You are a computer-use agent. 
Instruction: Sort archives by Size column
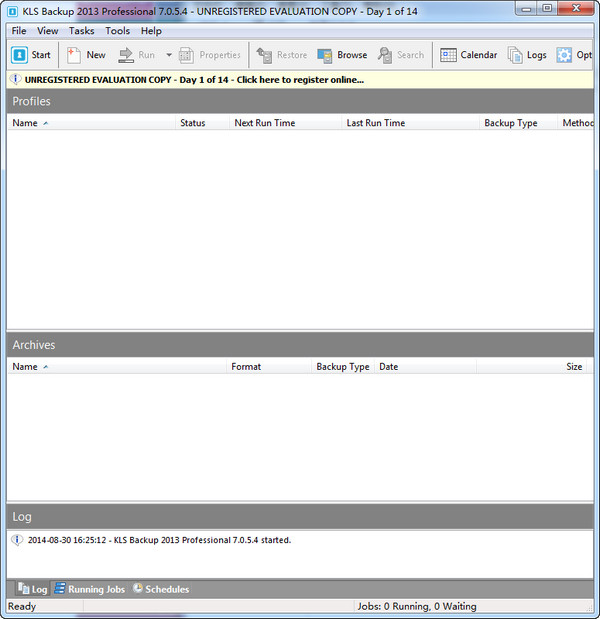pos(531,366)
